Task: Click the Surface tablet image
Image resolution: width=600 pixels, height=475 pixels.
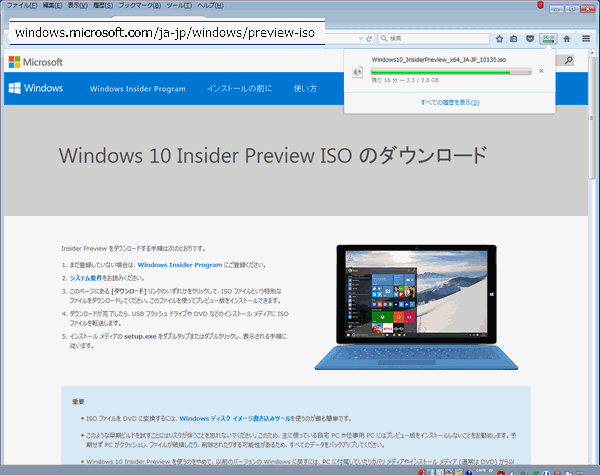Action: point(416,307)
